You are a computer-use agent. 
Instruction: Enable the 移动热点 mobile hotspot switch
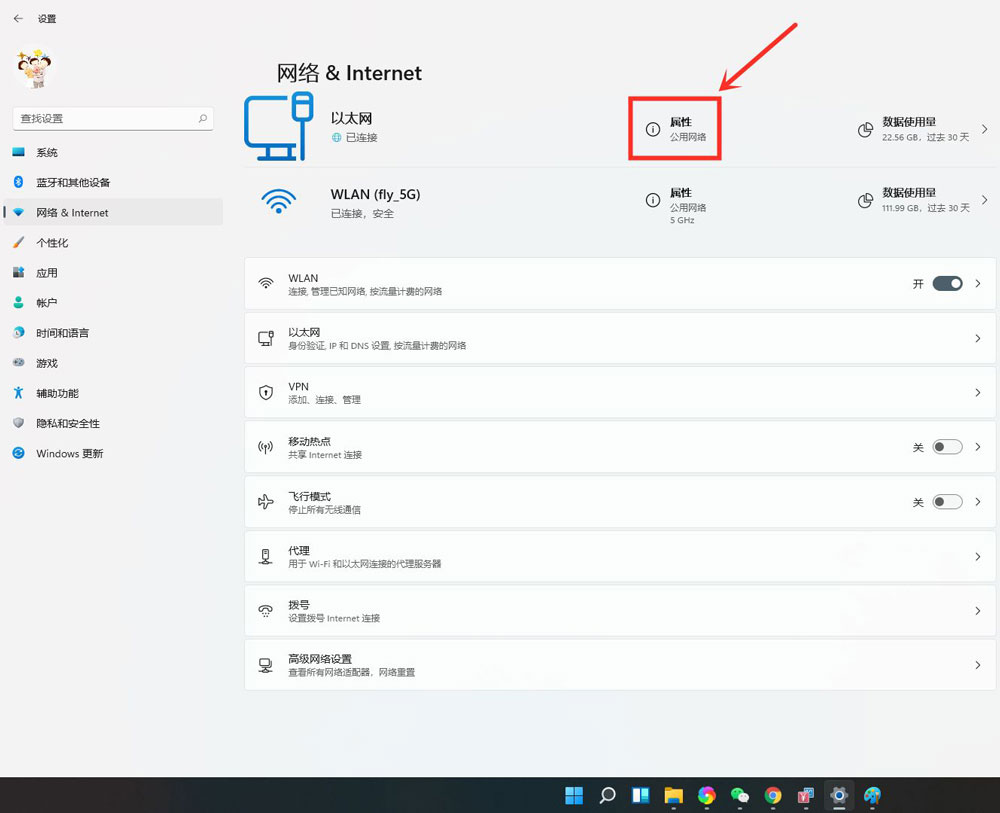948,446
